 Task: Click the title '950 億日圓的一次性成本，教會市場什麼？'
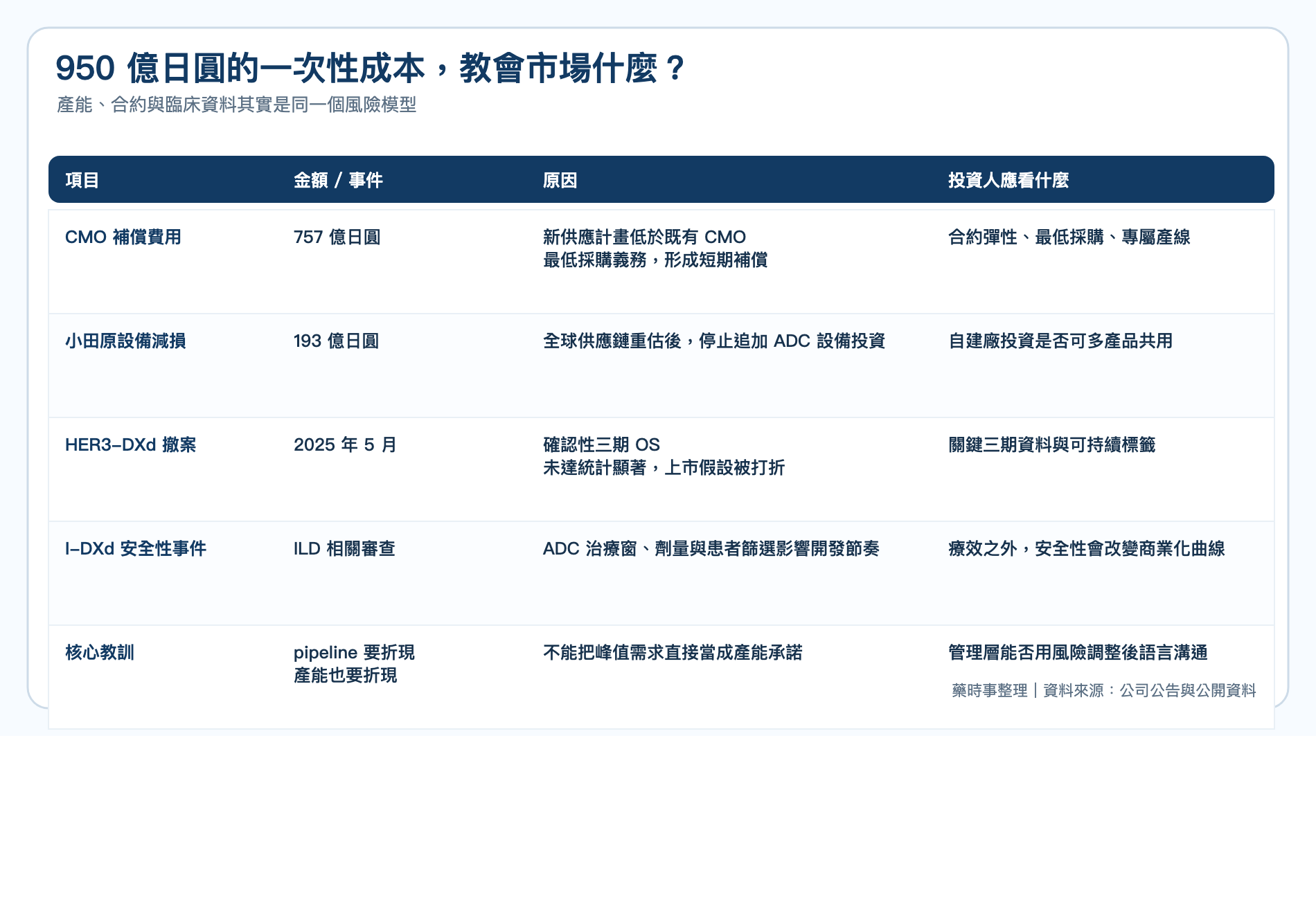click(x=371, y=68)
